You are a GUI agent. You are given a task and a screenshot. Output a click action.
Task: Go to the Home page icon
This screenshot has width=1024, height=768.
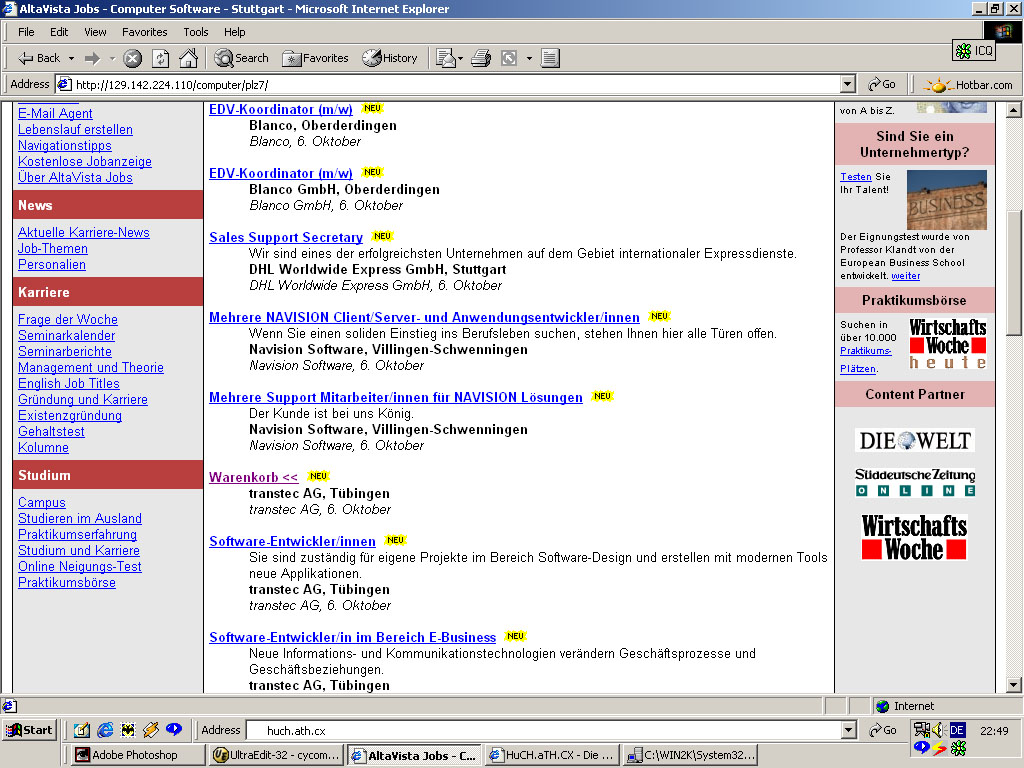tap(188, 58)
